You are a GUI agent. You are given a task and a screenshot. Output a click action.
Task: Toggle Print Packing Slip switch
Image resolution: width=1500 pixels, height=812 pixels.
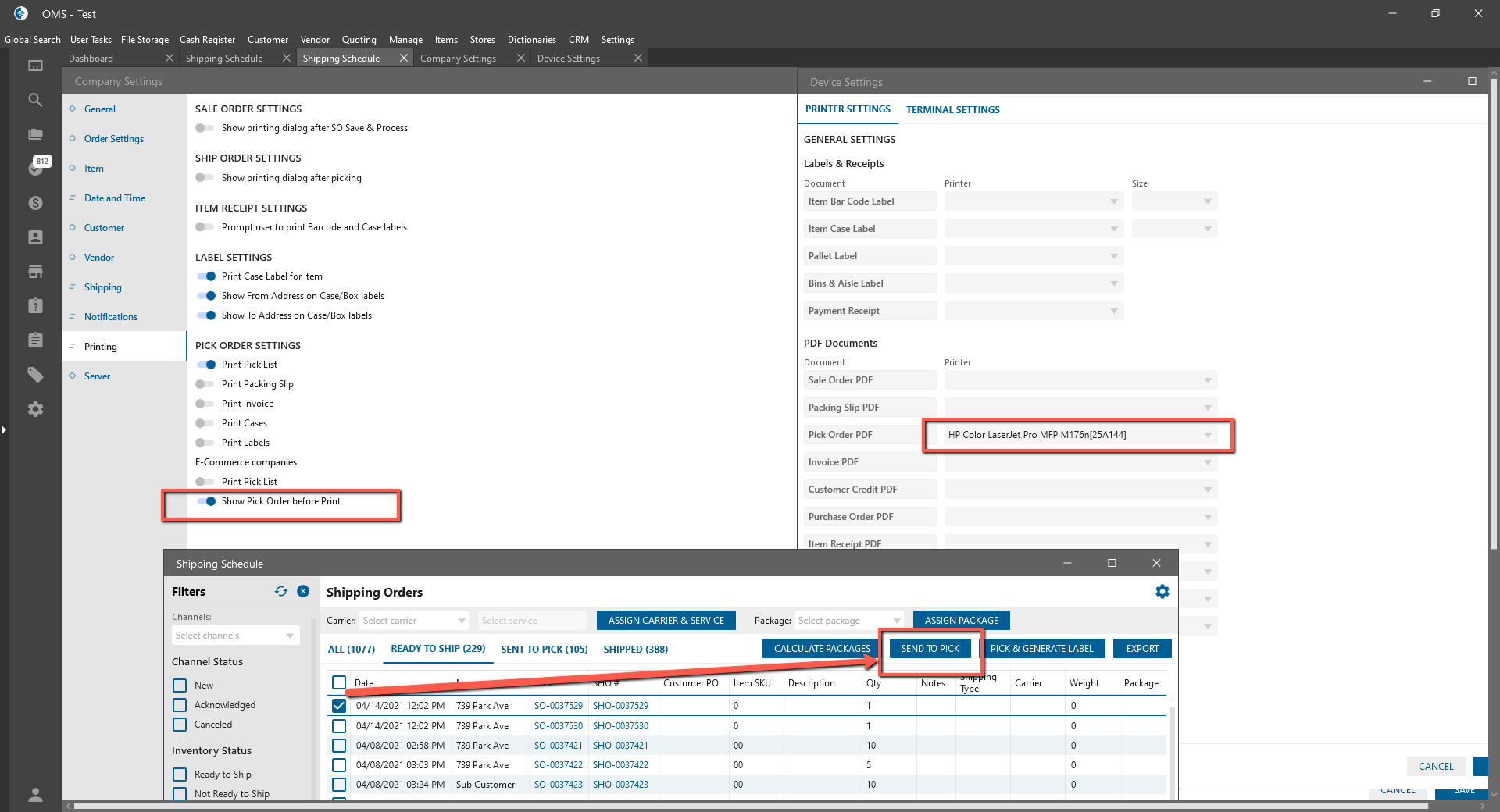click(205, 384)
